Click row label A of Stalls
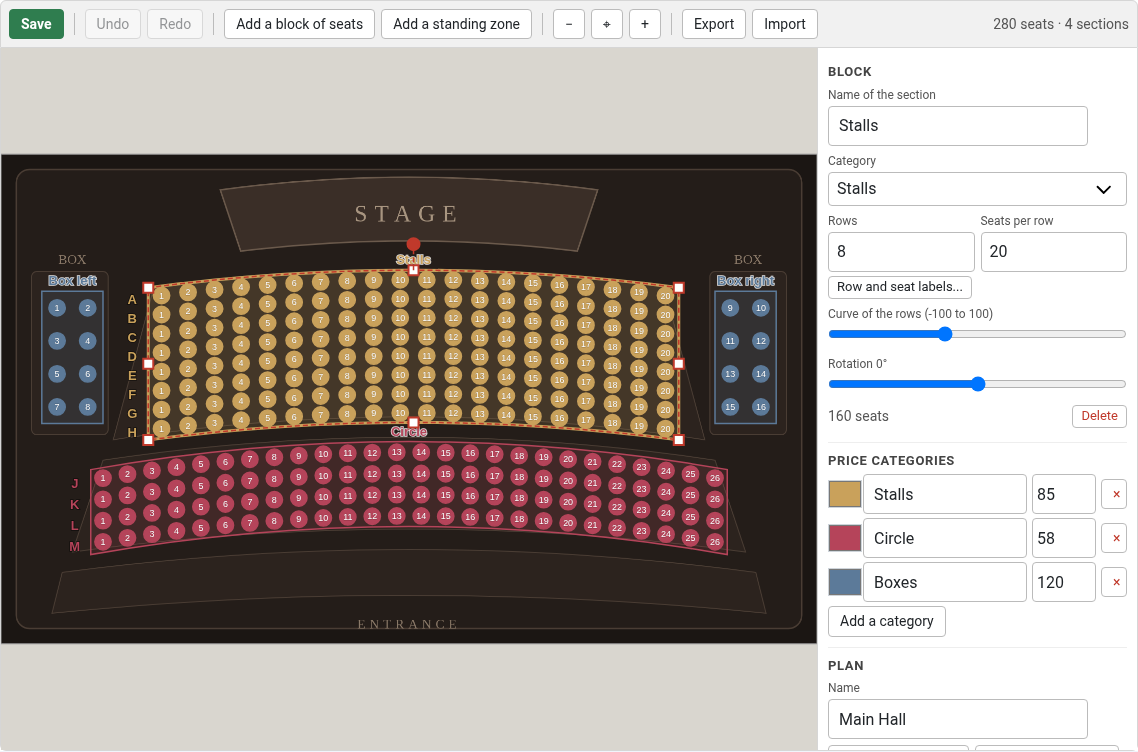1138x752 pixels. click(x=132, y=299)
